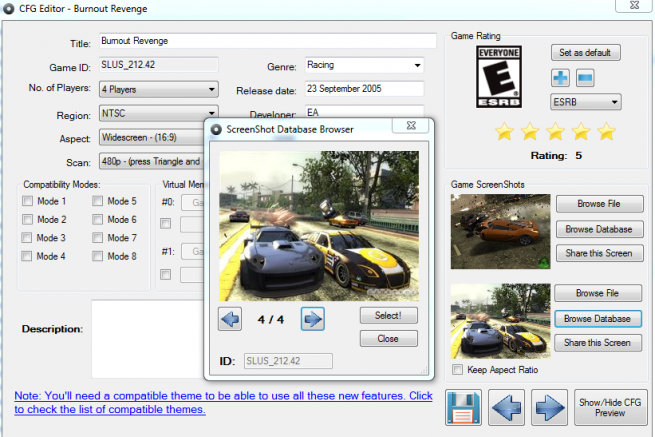This screenshot has height=437, width=655.
Task: Open the ESRB rating system dropdown
Action: point(585,102)
